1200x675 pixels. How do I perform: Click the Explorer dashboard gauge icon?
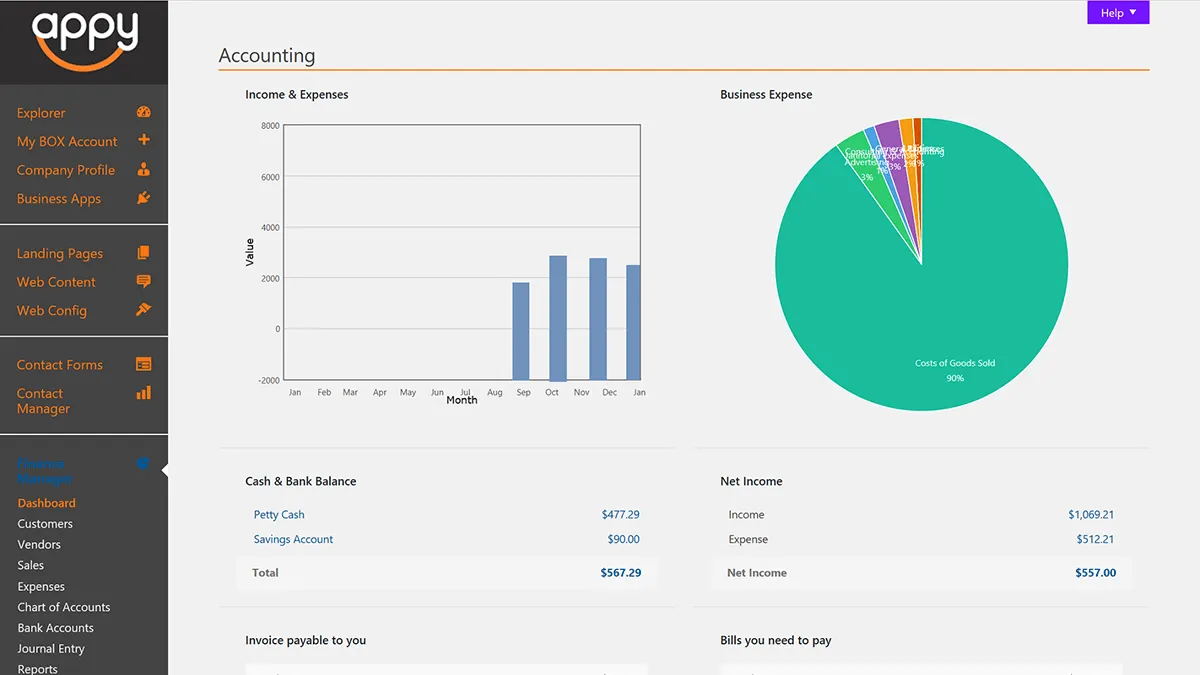[143, 112]
